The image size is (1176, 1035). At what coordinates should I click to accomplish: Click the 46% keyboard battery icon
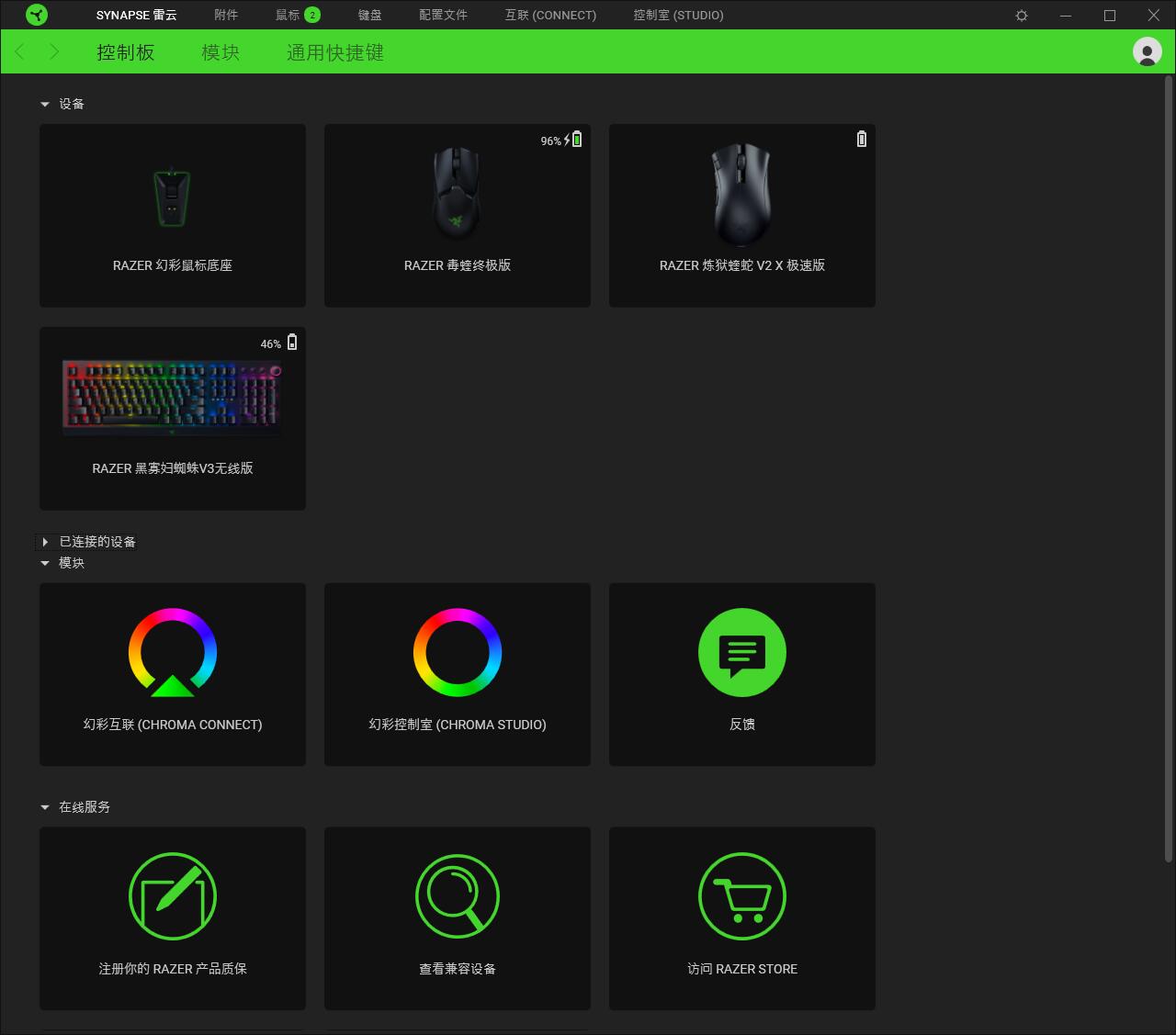pos(292,342)
